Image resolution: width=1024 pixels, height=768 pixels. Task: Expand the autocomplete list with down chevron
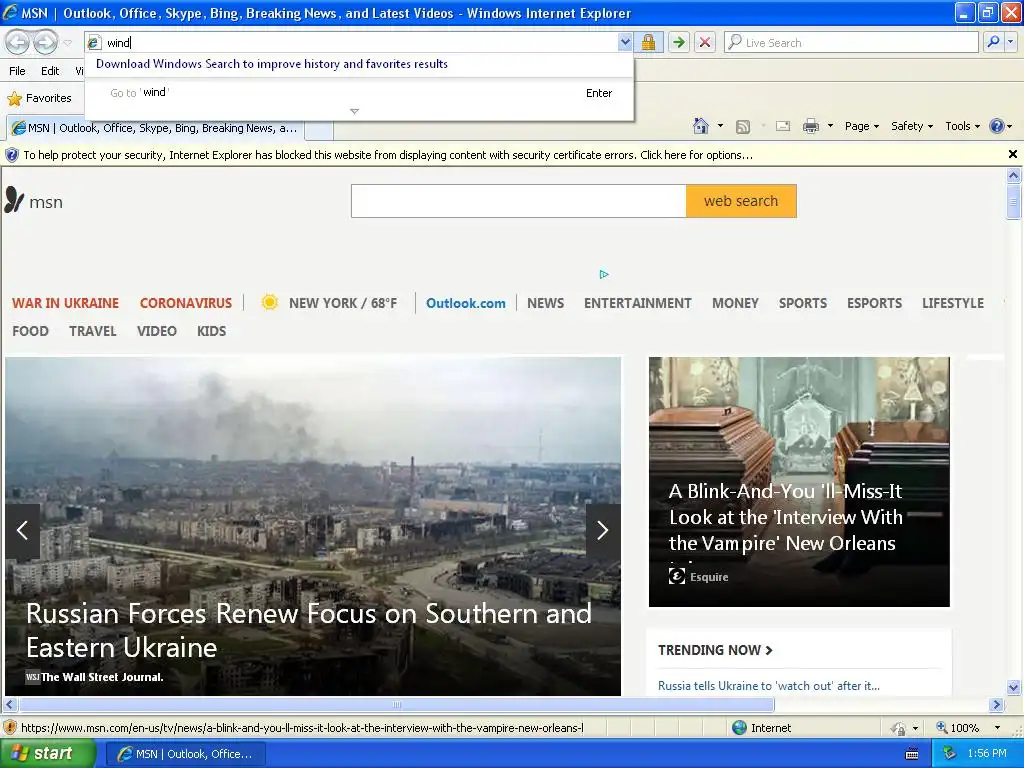(355, 112)
